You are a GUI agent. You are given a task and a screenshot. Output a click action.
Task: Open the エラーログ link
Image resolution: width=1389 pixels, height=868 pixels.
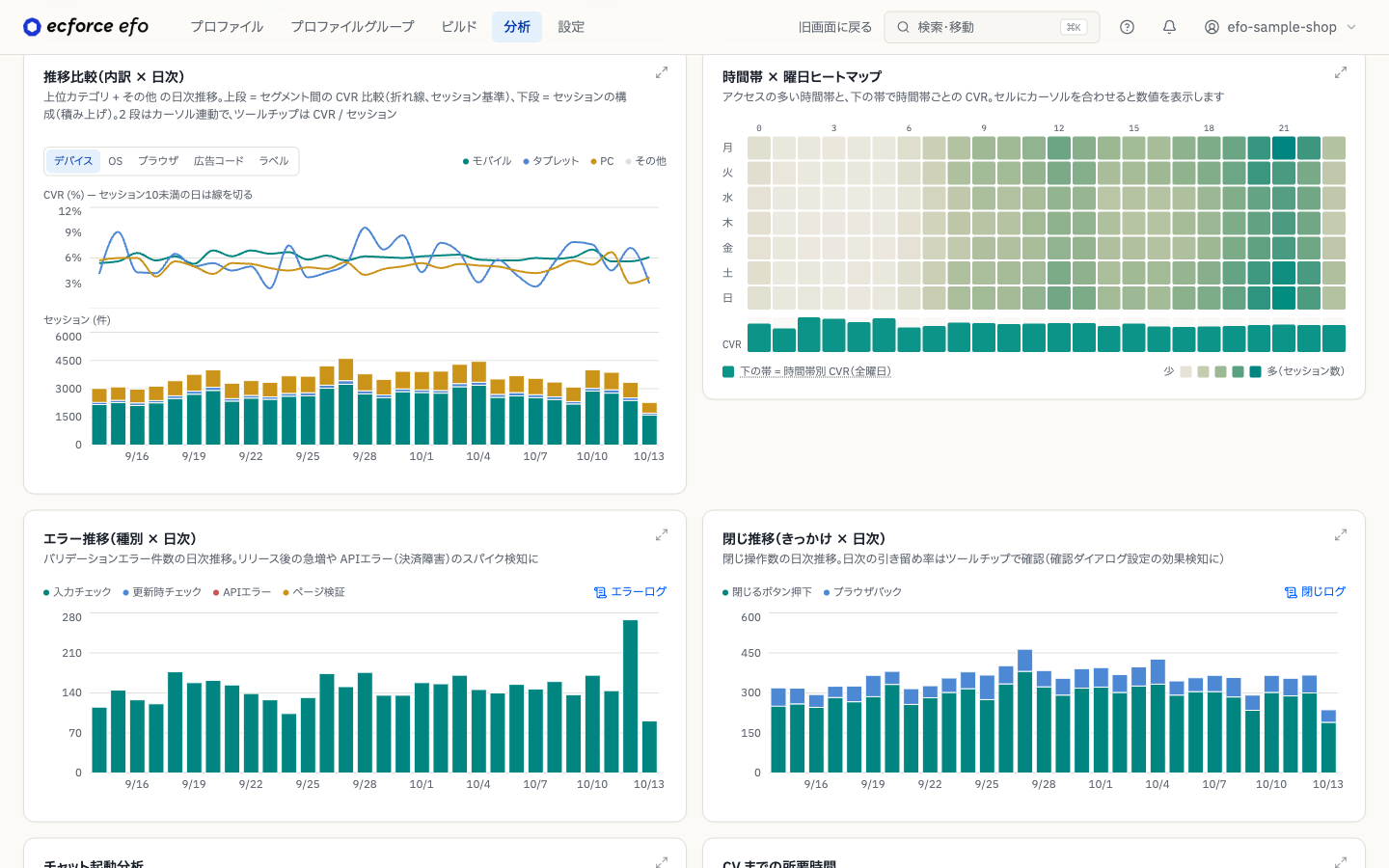(x=631, y=592)
